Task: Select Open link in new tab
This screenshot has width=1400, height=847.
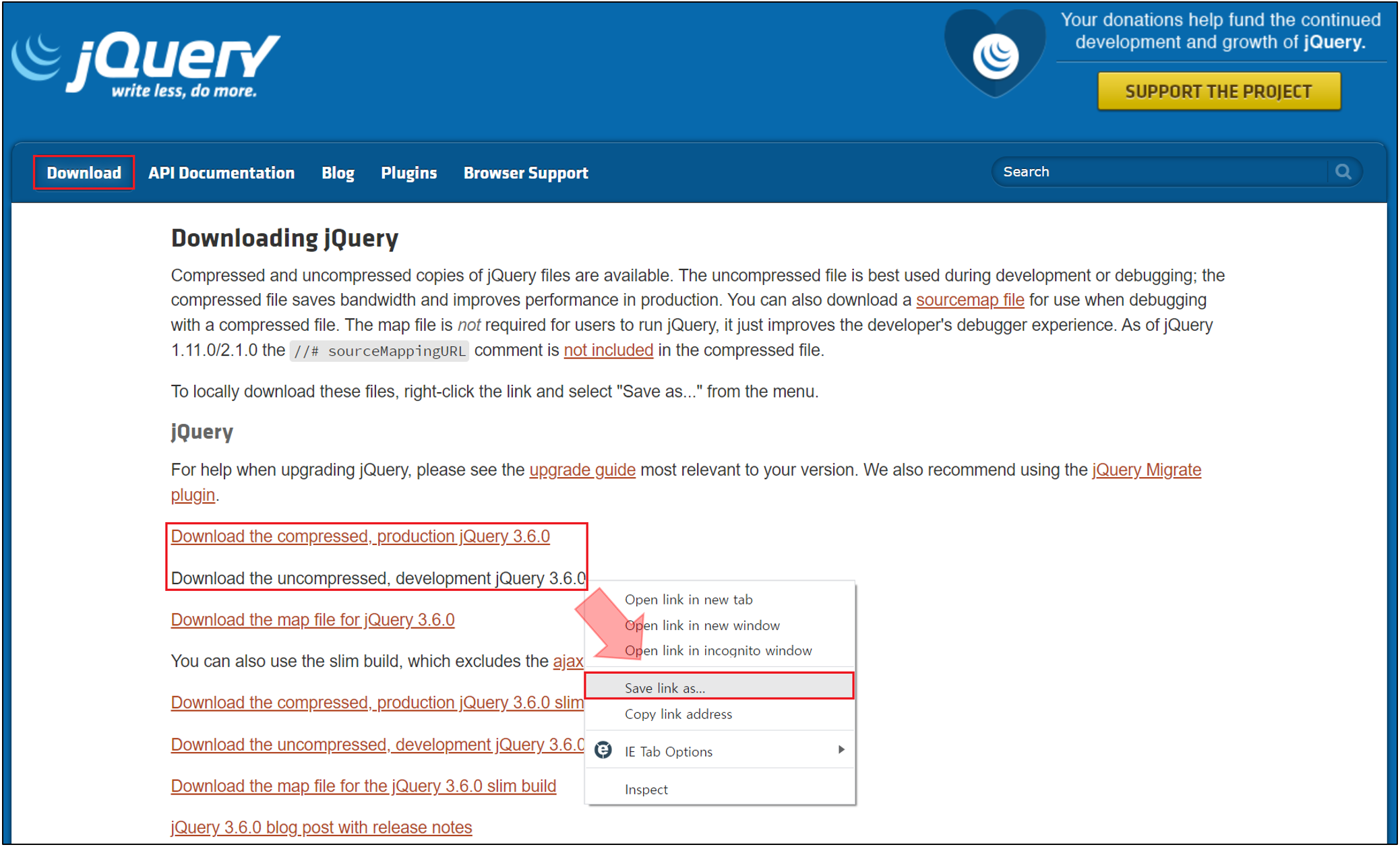Action: (688, 600)
